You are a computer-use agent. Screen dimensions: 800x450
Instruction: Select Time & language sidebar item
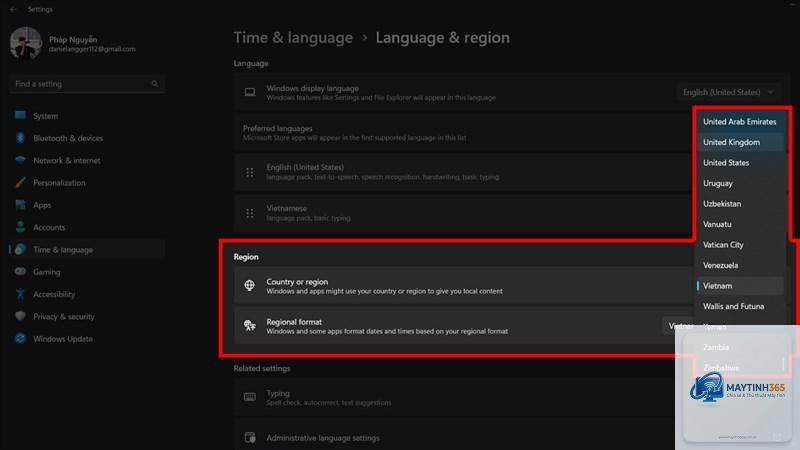click(87, 249)
